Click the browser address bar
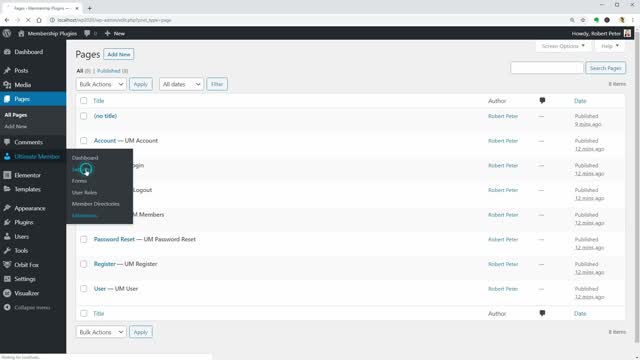The width and height of the screenshot is (640, 360). (x=306, y=20)
